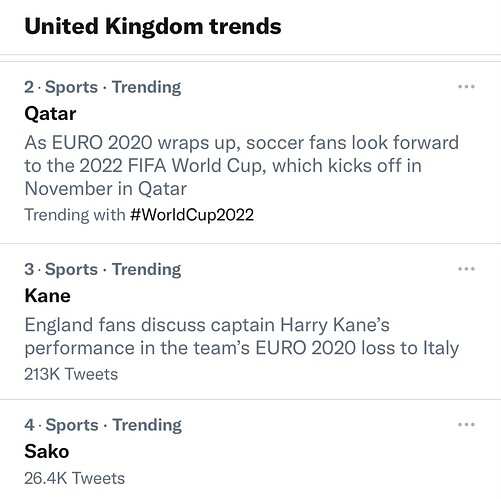501x499 pixels.
Task: Open the #WorldCup2022 hashtag
Action: point(192,215)
